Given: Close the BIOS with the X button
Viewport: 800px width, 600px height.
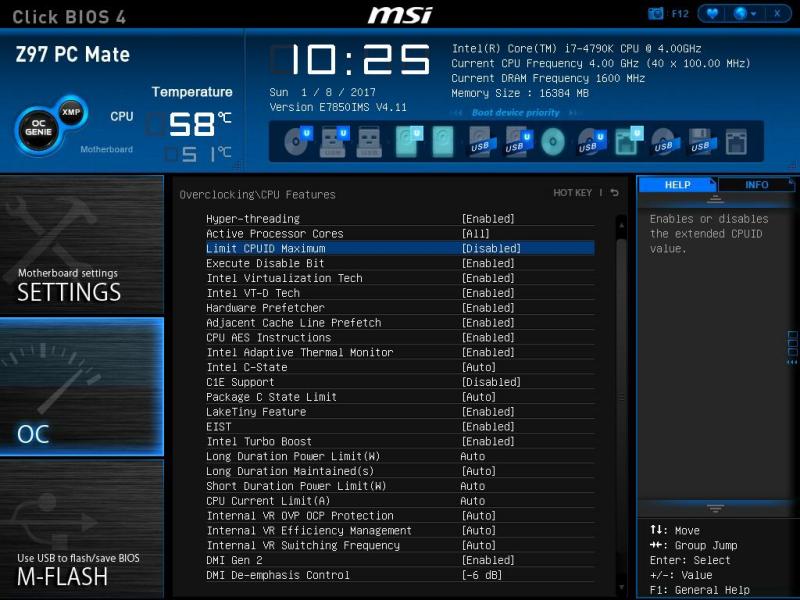Looking at the screenshot, I should coord(777,13).
